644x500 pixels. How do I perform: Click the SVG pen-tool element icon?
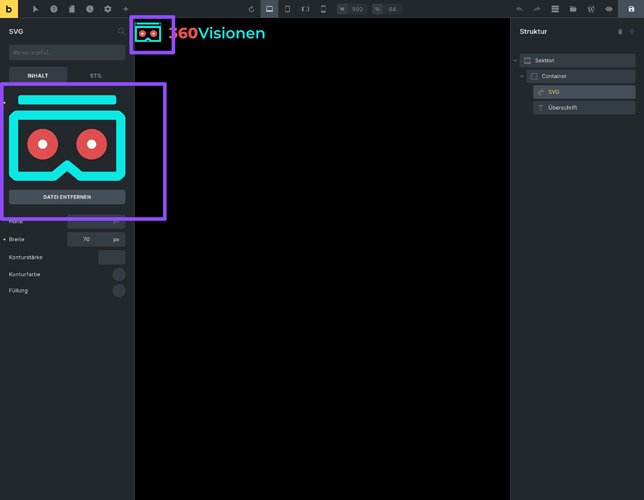(x=540, y=92)
